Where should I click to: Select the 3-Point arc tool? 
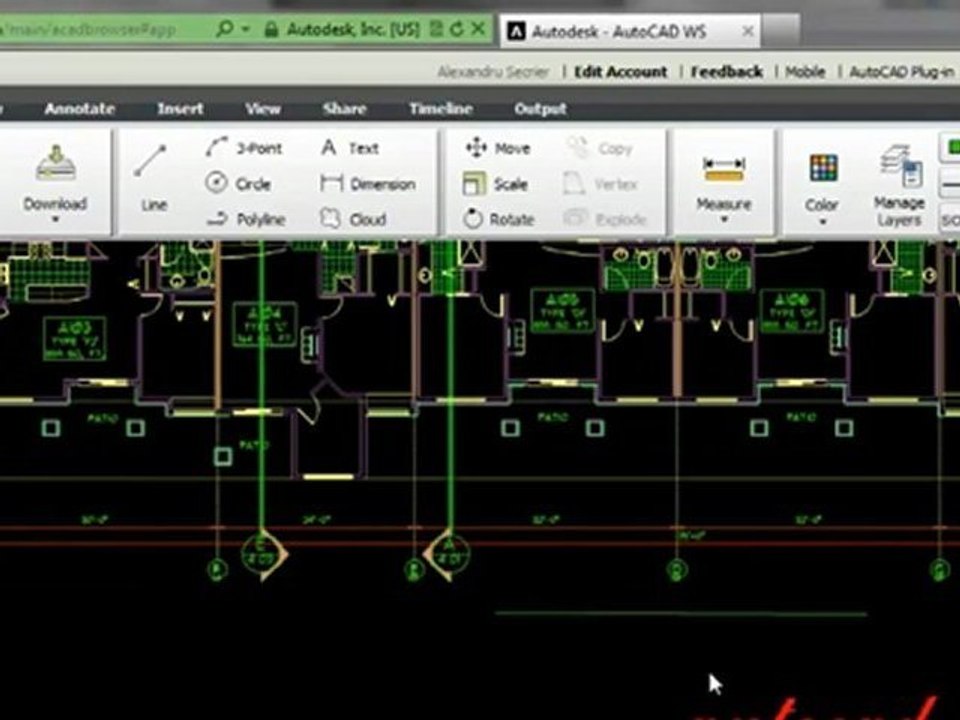244,148
